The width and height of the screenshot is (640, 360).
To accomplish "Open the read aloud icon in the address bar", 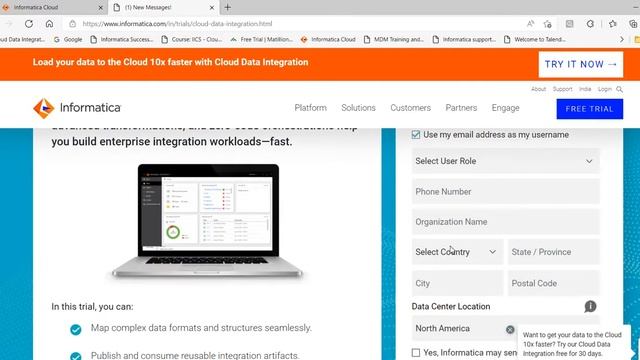I will click(x=530, y=24).
